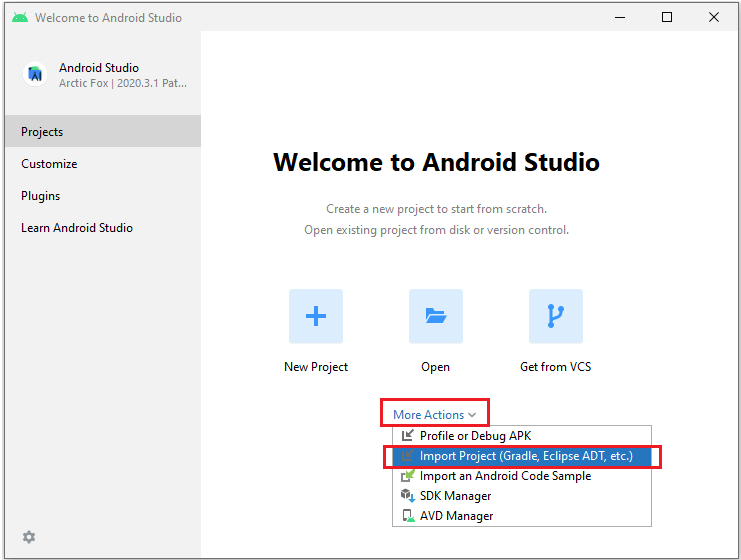Viewport: 741px width, 560px height.
Task: Select the Projects sidebar item
Action: [42, 132]
